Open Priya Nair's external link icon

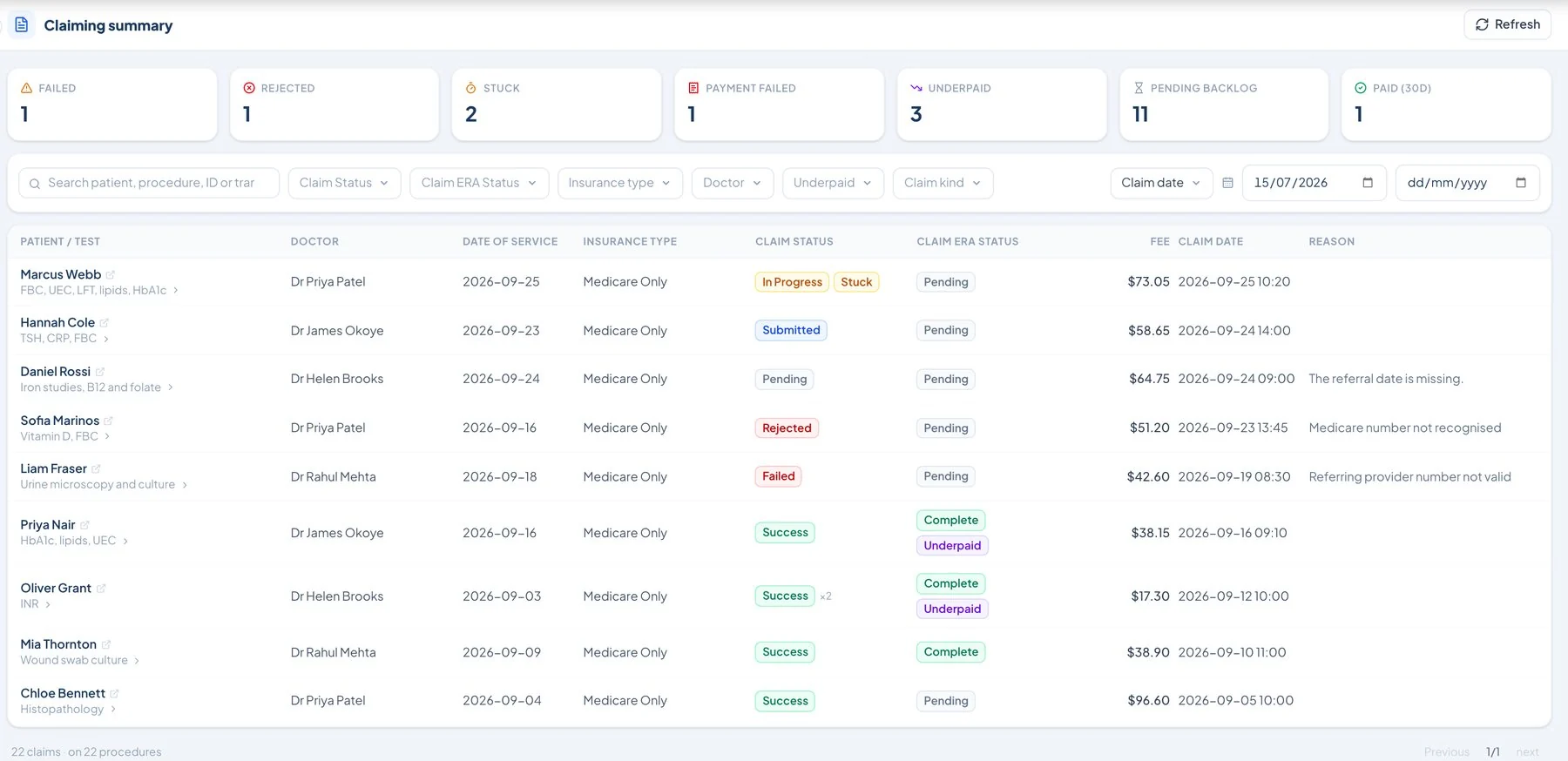click(84, 525)
